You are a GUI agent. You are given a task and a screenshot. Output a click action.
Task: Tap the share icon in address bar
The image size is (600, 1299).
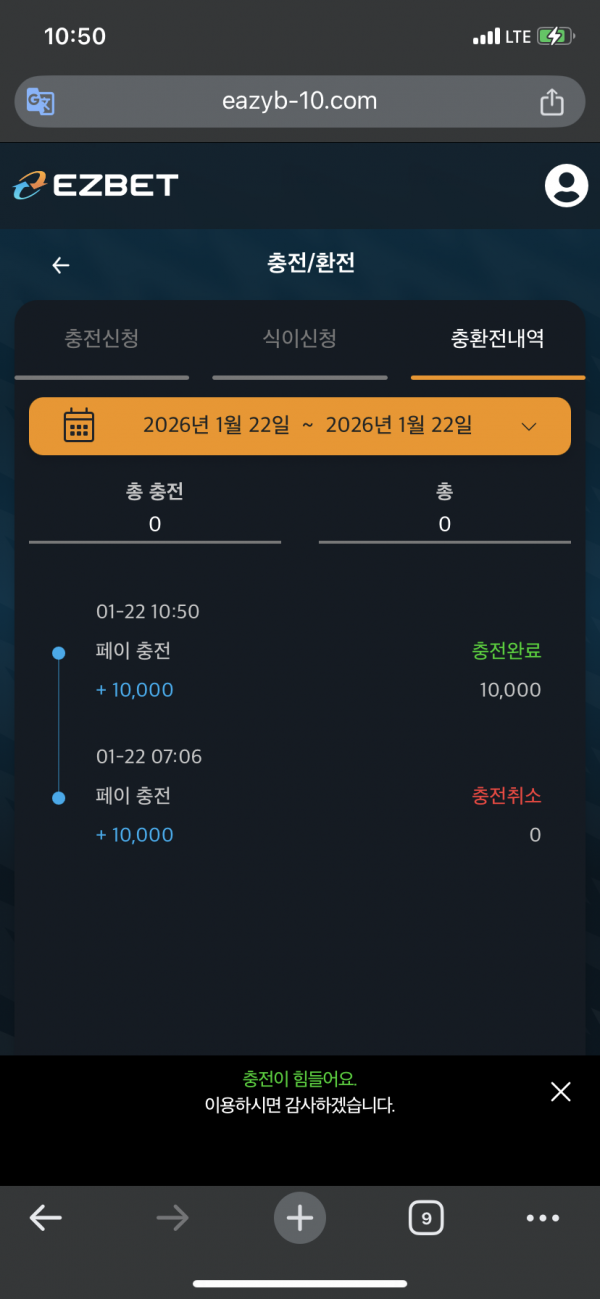point(551,101)
